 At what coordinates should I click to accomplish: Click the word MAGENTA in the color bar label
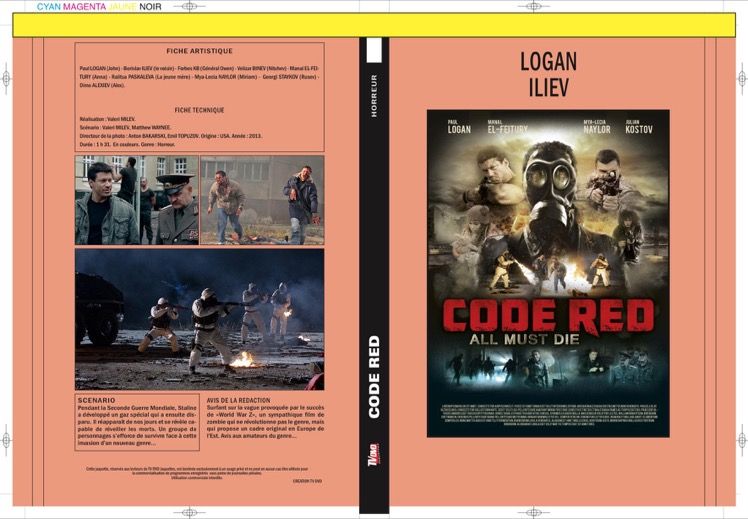click(84, 7)
